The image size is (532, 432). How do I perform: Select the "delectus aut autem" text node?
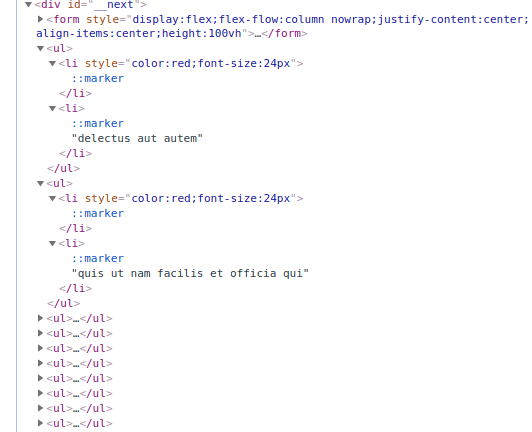tap(137, 138)
